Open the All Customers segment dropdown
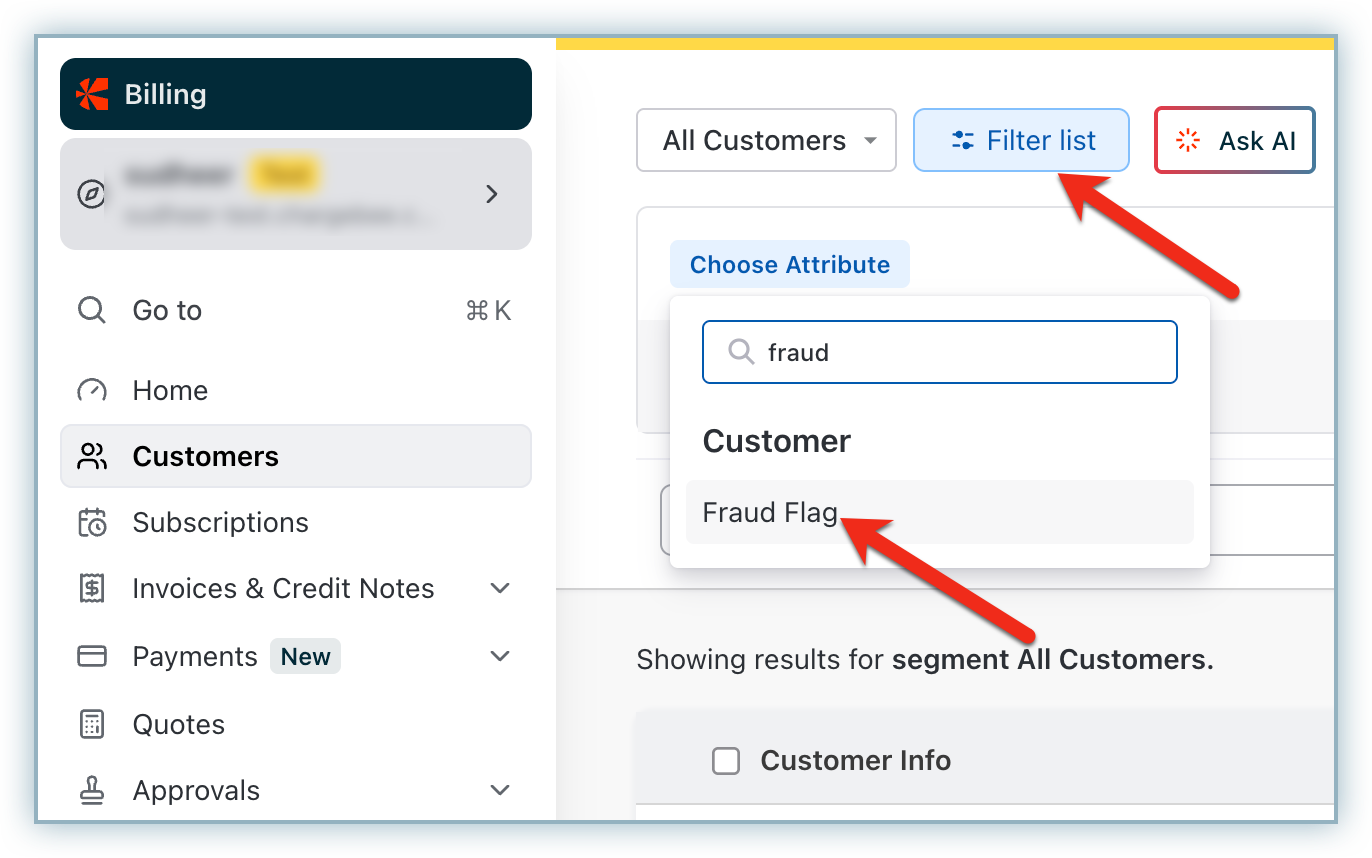1372x858 pixels. tap(766, 140)
